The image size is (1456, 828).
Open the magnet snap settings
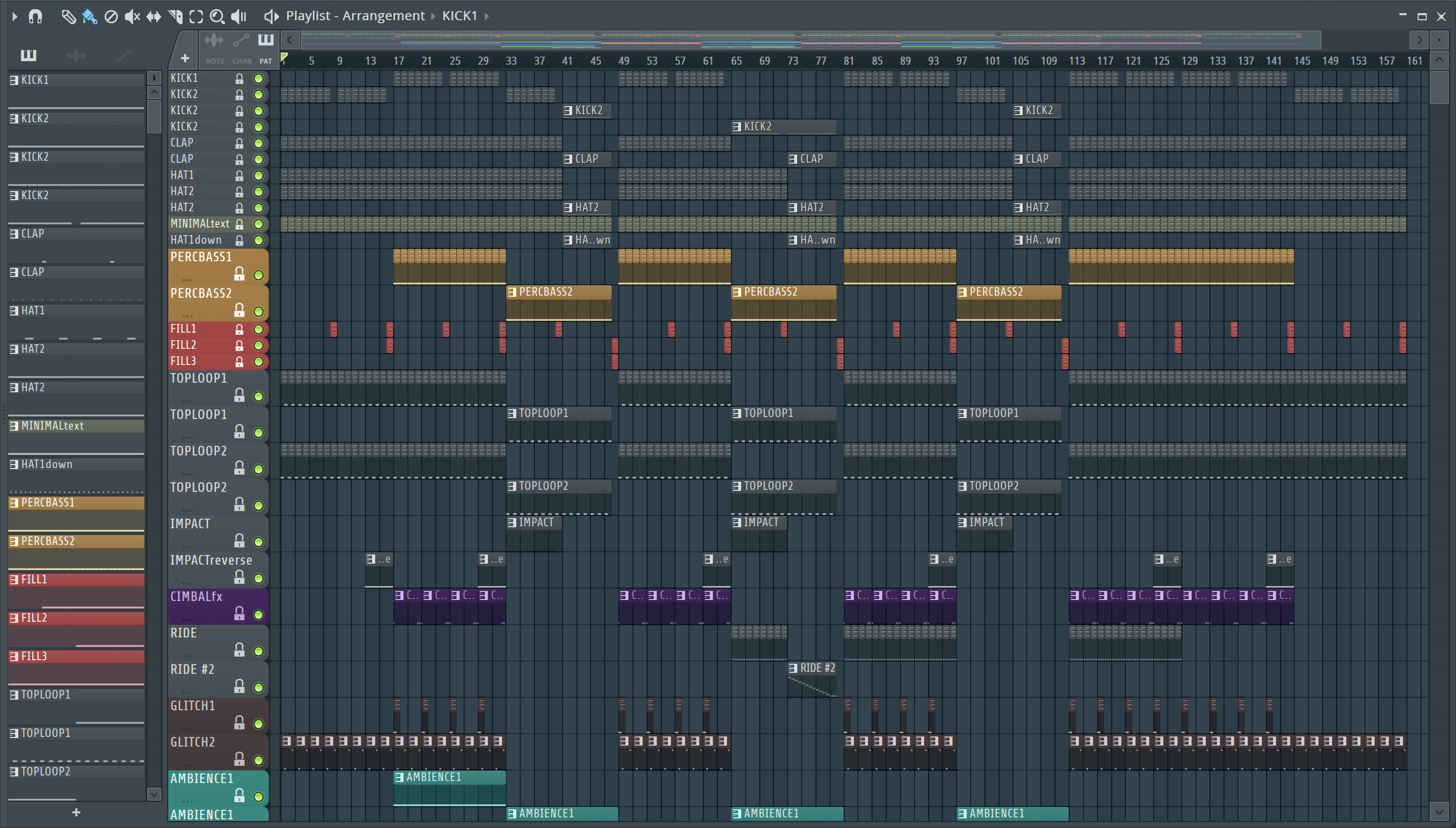(35, 17)
